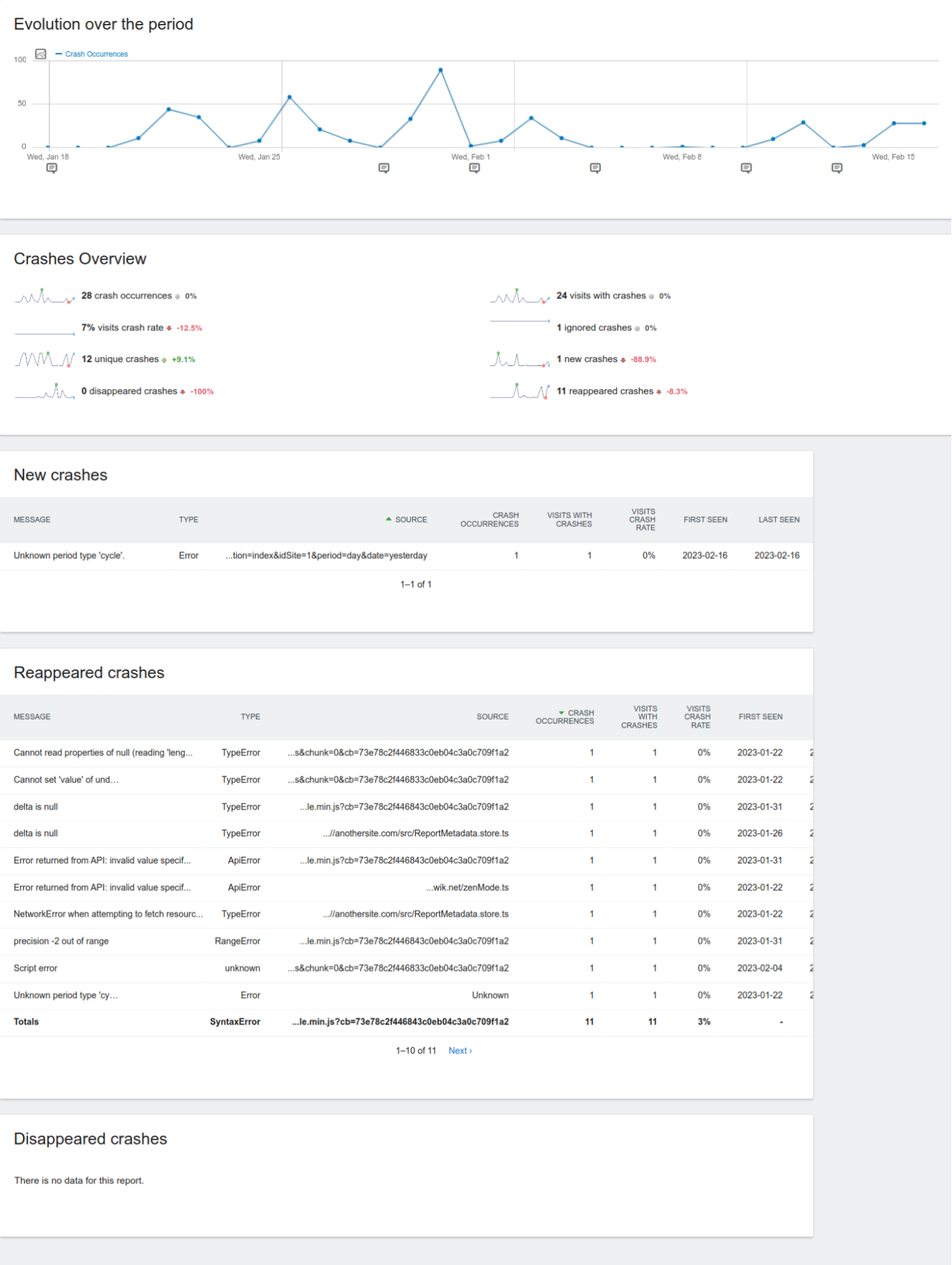Open 'Cannot set 'value' of und…' crash row

coord(406,780)
